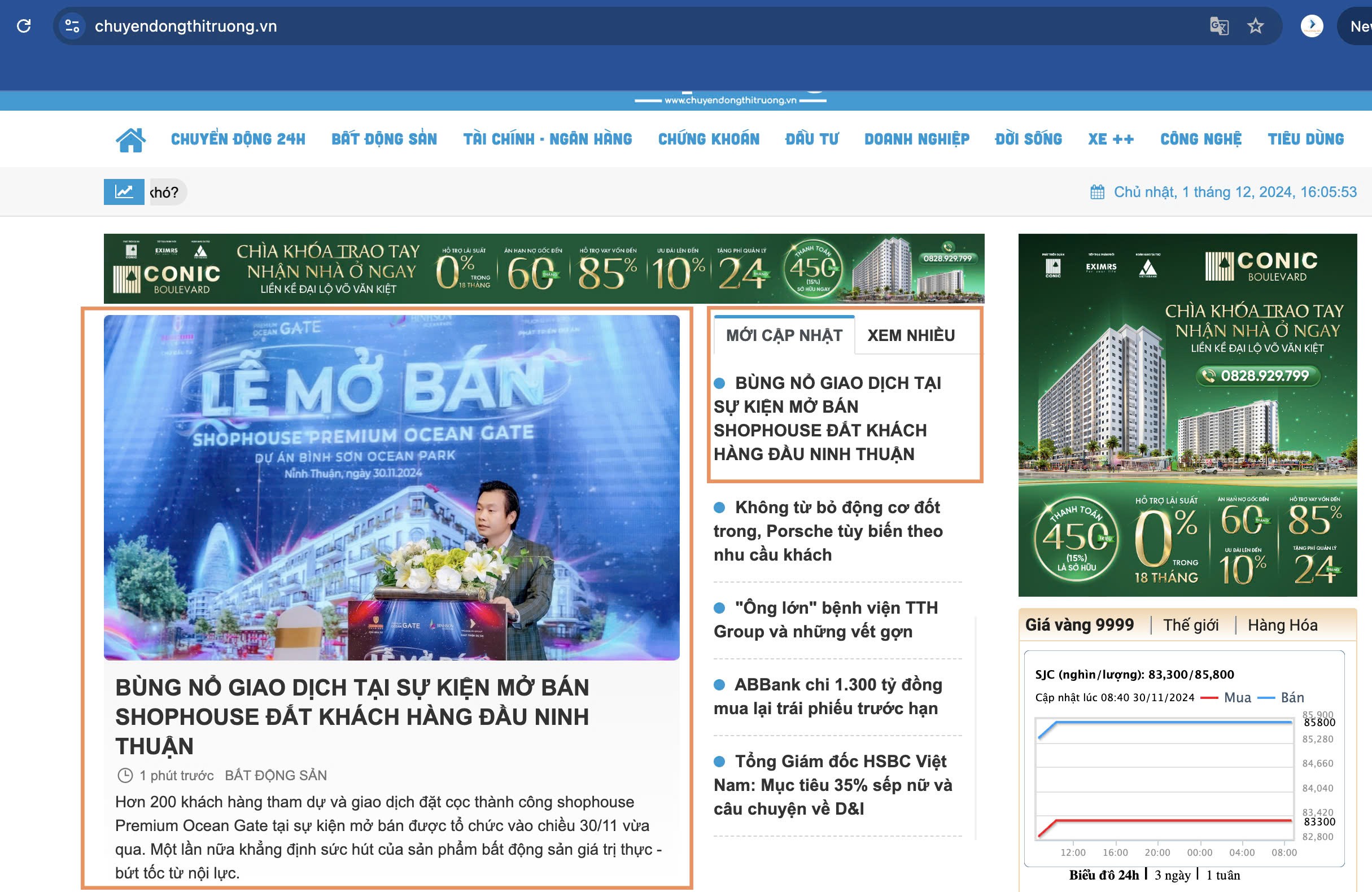
Task: Go to ĐẦU TƯ section
Action: [x=812, y=139]
